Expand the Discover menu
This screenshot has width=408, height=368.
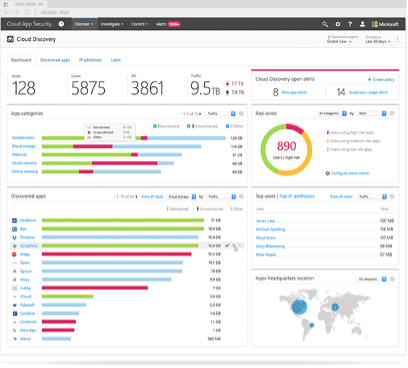coord(84,24)
